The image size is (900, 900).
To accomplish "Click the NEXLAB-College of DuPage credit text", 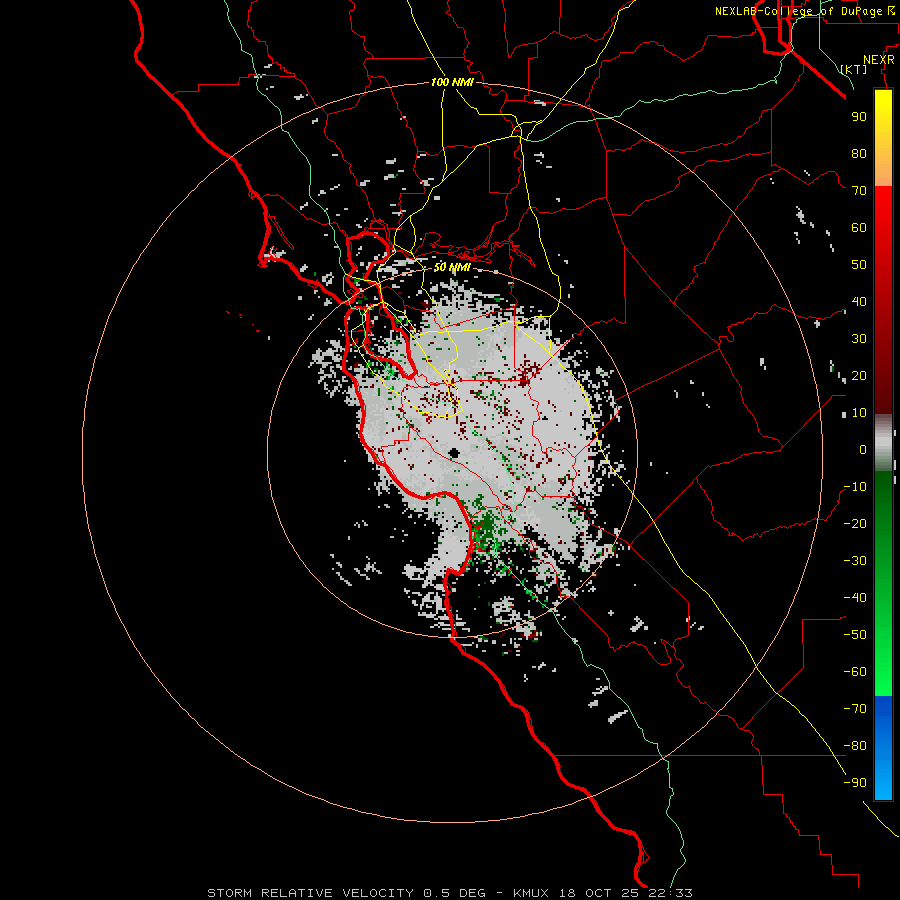I will tap(804, 11).
